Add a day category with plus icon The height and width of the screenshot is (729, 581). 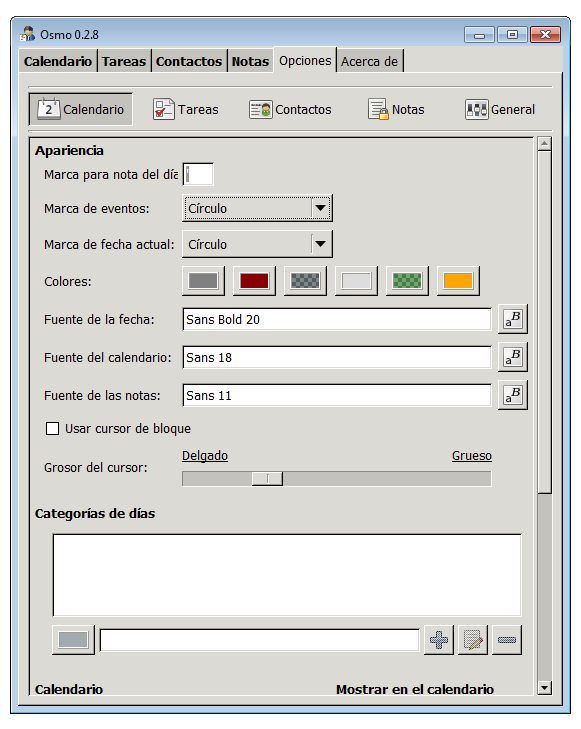439,640
